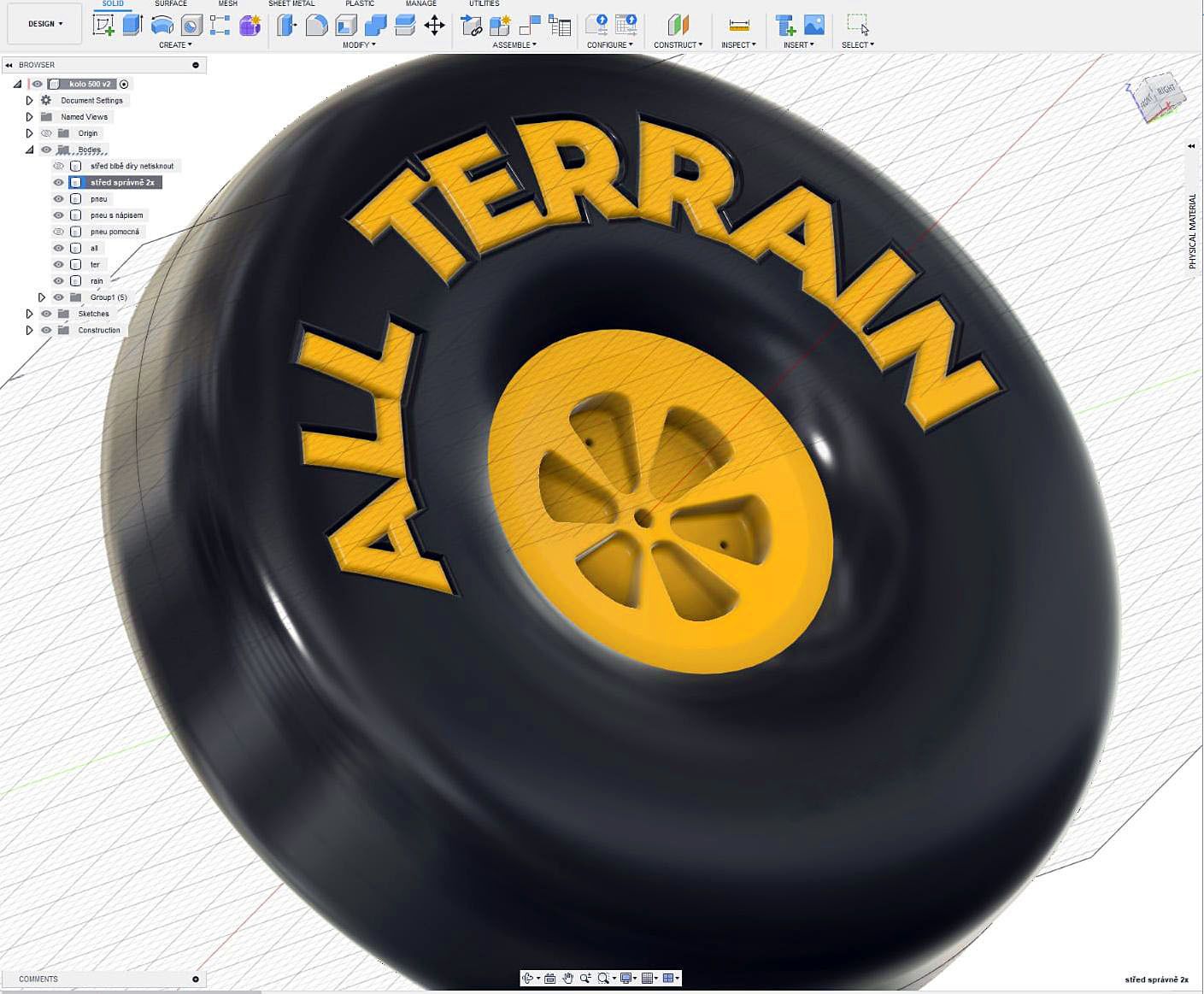Open the UTILITIES tab
Image resolution: width=1204 pixels, height=994 pixels.
pos(484,3)
